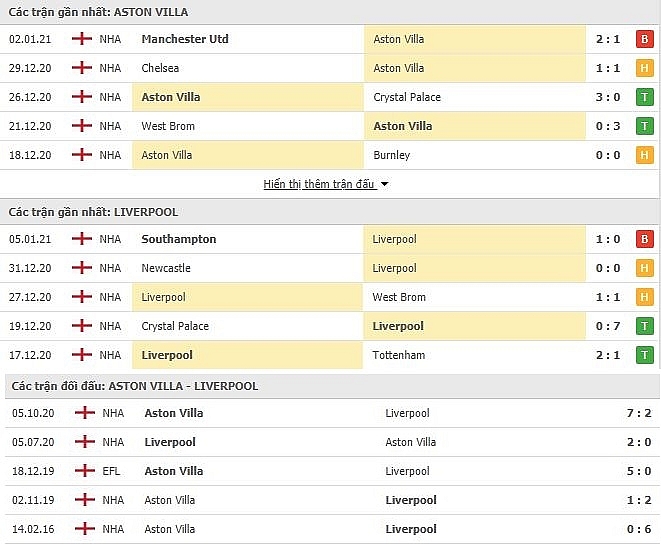Click 'Các trận đối đầu: ASTON VILLA - LIVERPOOL' header
The height and width of the screenshot is (545, 661).
click(135, 386)
